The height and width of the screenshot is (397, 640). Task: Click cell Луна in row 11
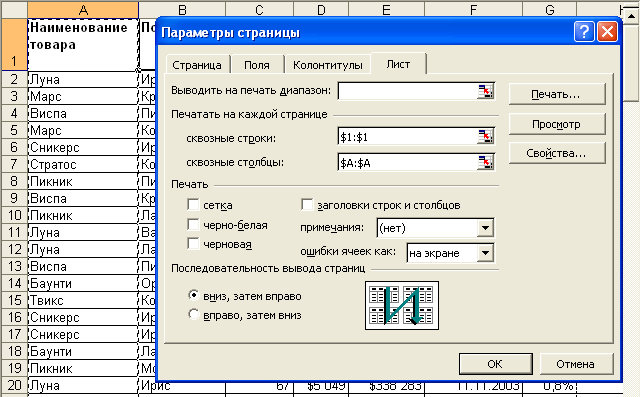(x=83, y=232)
